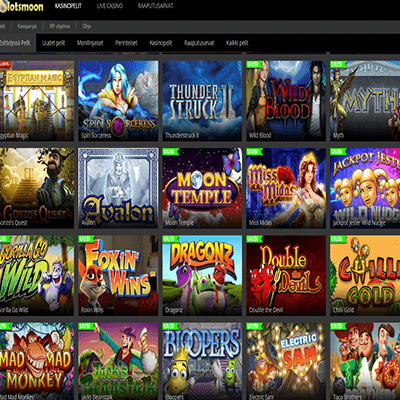
Task: Play the Bloopers game tile
Action: tap(202, 361)
